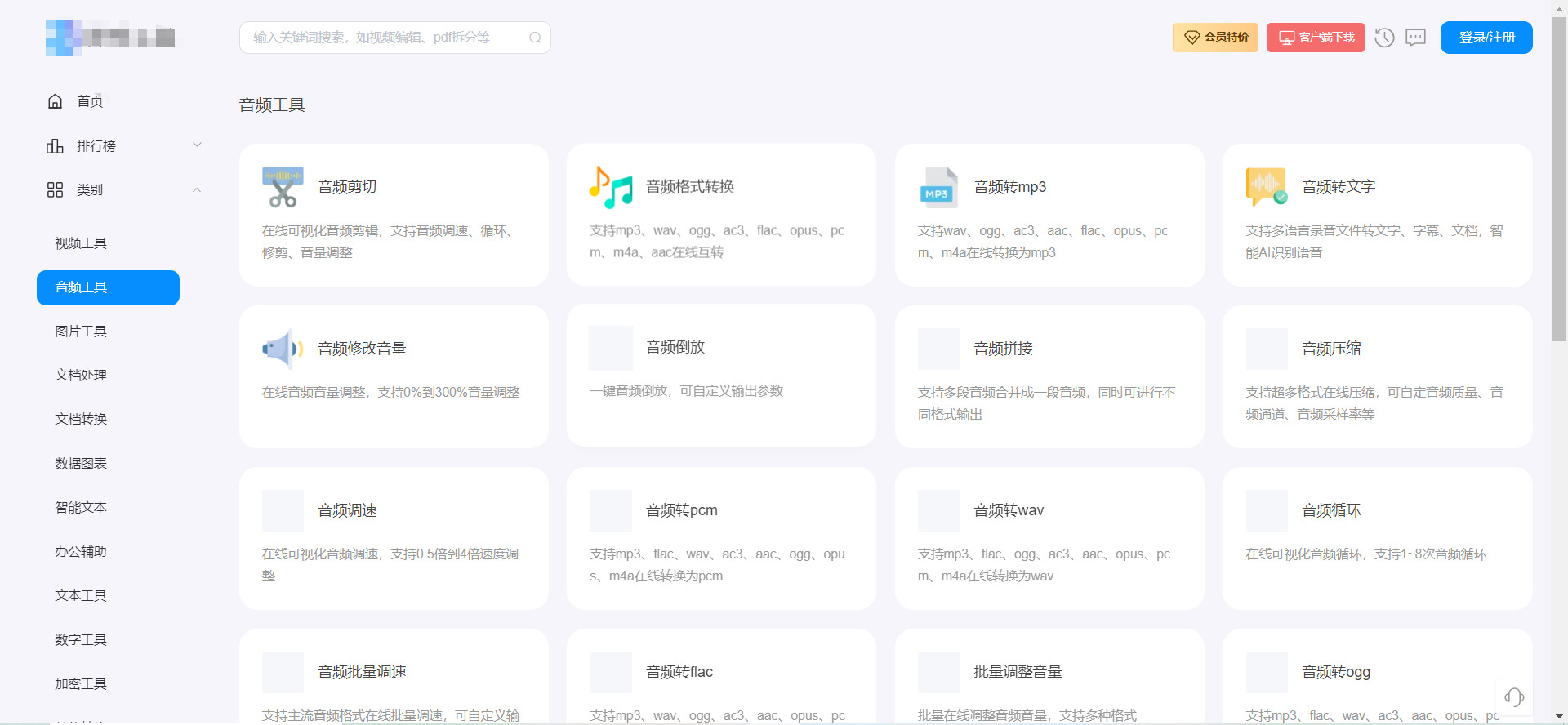The image size is (1568, 725).
Task: Click description '一键音频倒放，可自定义输出参数'
Action: click(x=686, y=391)
